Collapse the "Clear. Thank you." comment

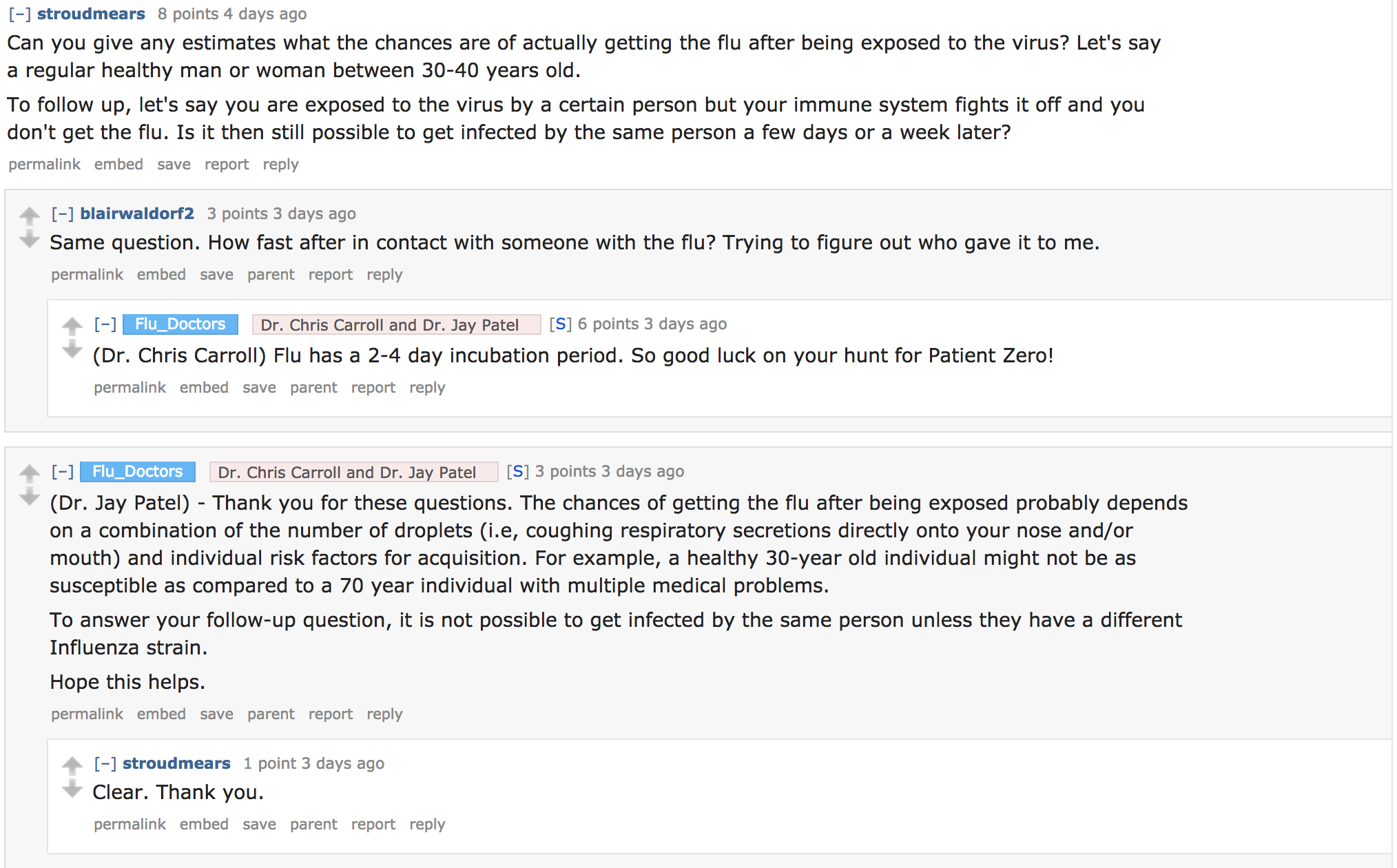(105, 763)
